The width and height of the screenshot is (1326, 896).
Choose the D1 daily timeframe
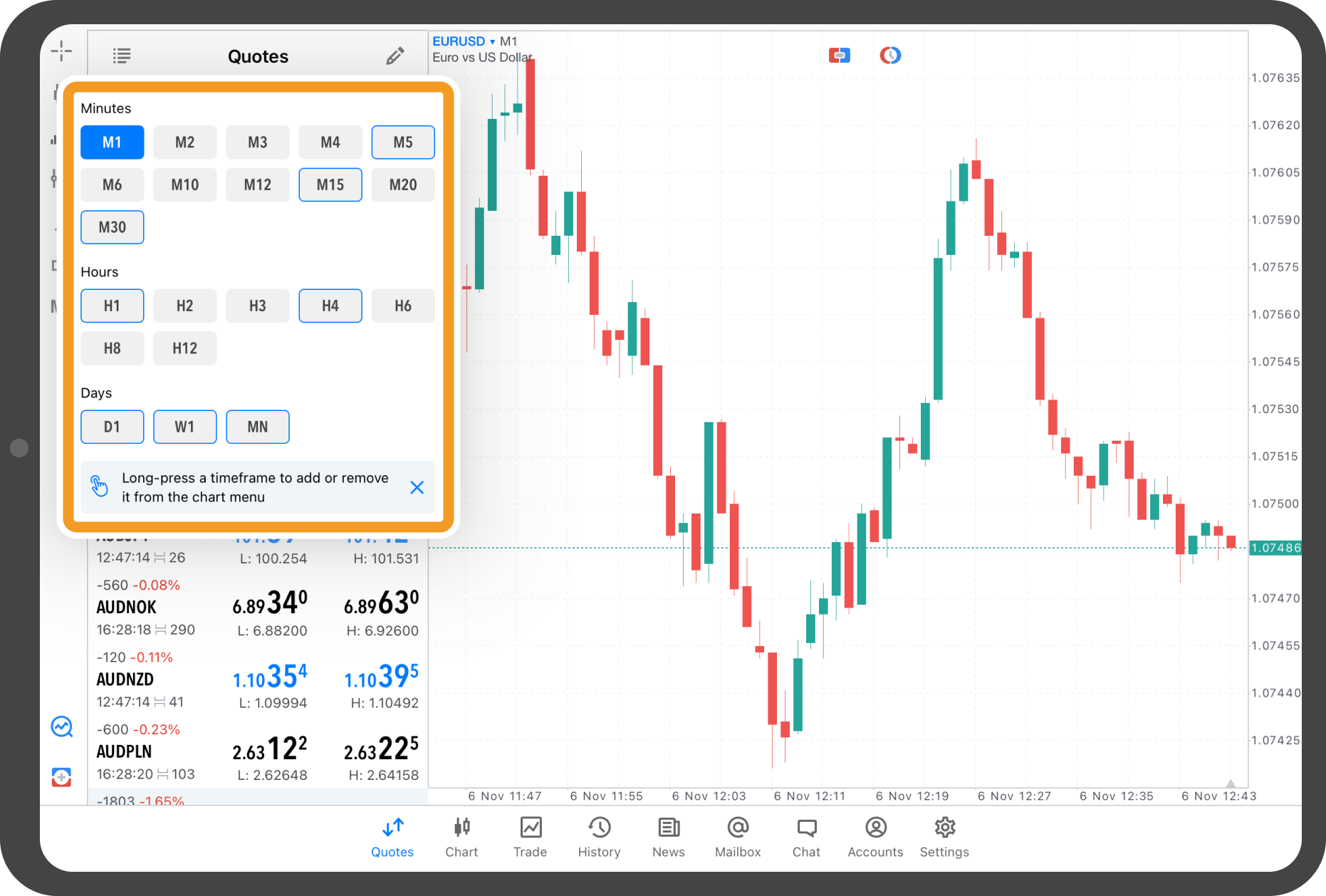pyautogui.click(x=113, y=427)
